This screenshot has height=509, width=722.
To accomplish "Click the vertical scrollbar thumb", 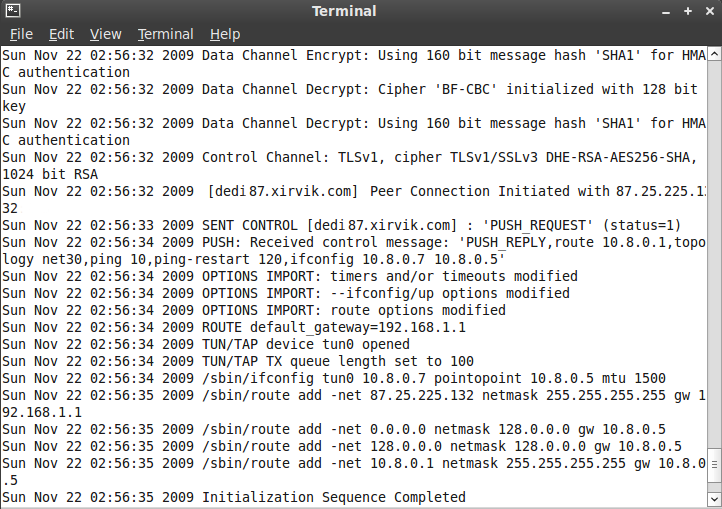I will coord(714,465).
